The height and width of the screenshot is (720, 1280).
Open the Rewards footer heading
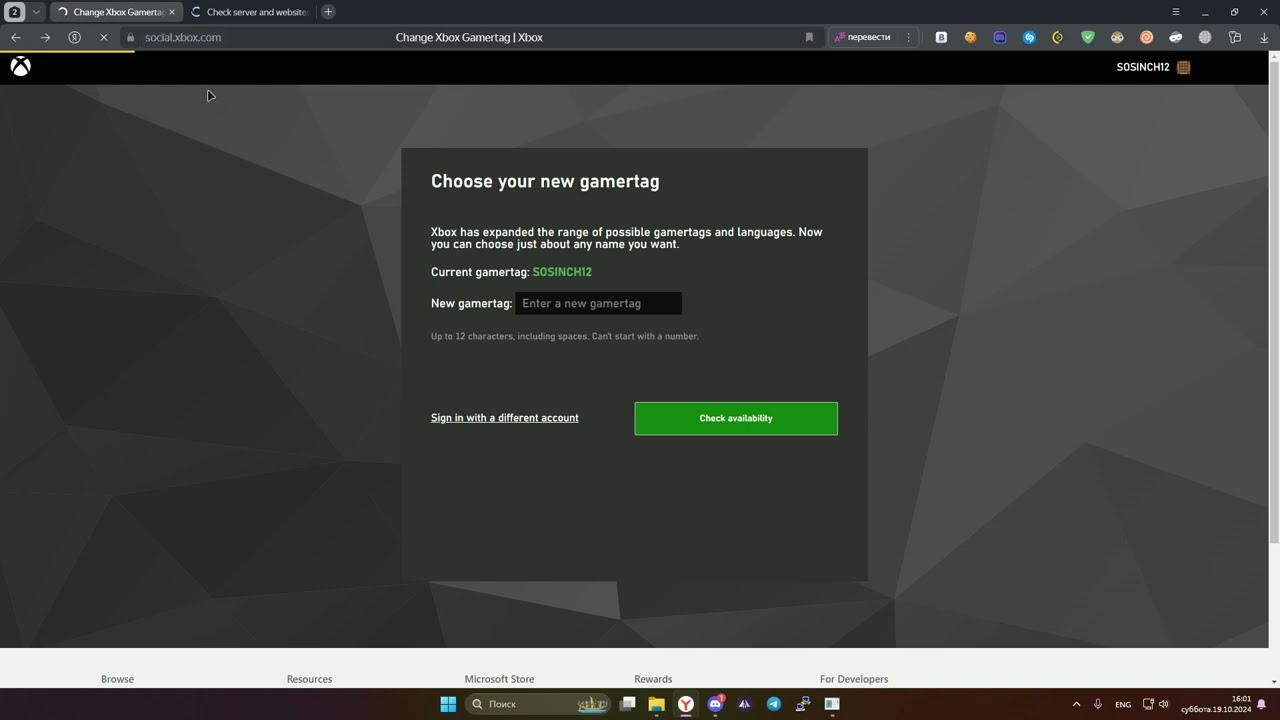click(x=653, y=679)
